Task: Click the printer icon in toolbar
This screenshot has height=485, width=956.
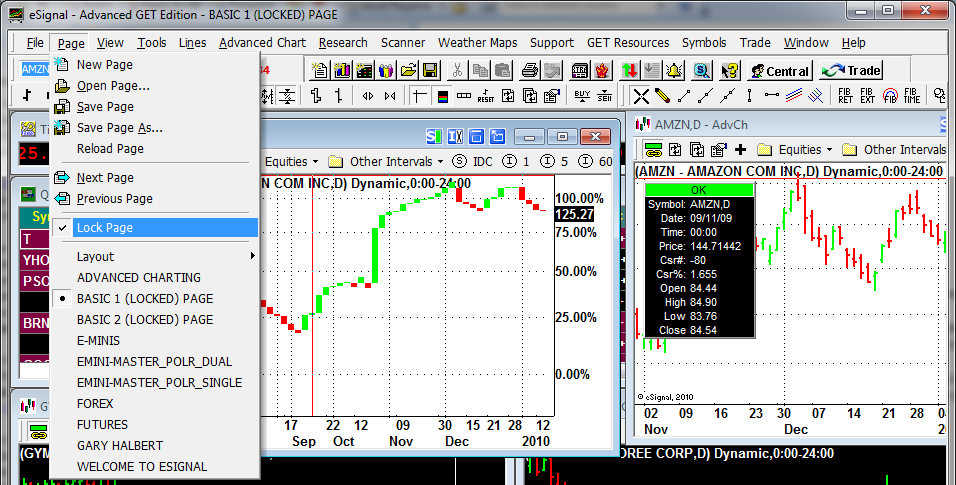Action: point(530,70)
